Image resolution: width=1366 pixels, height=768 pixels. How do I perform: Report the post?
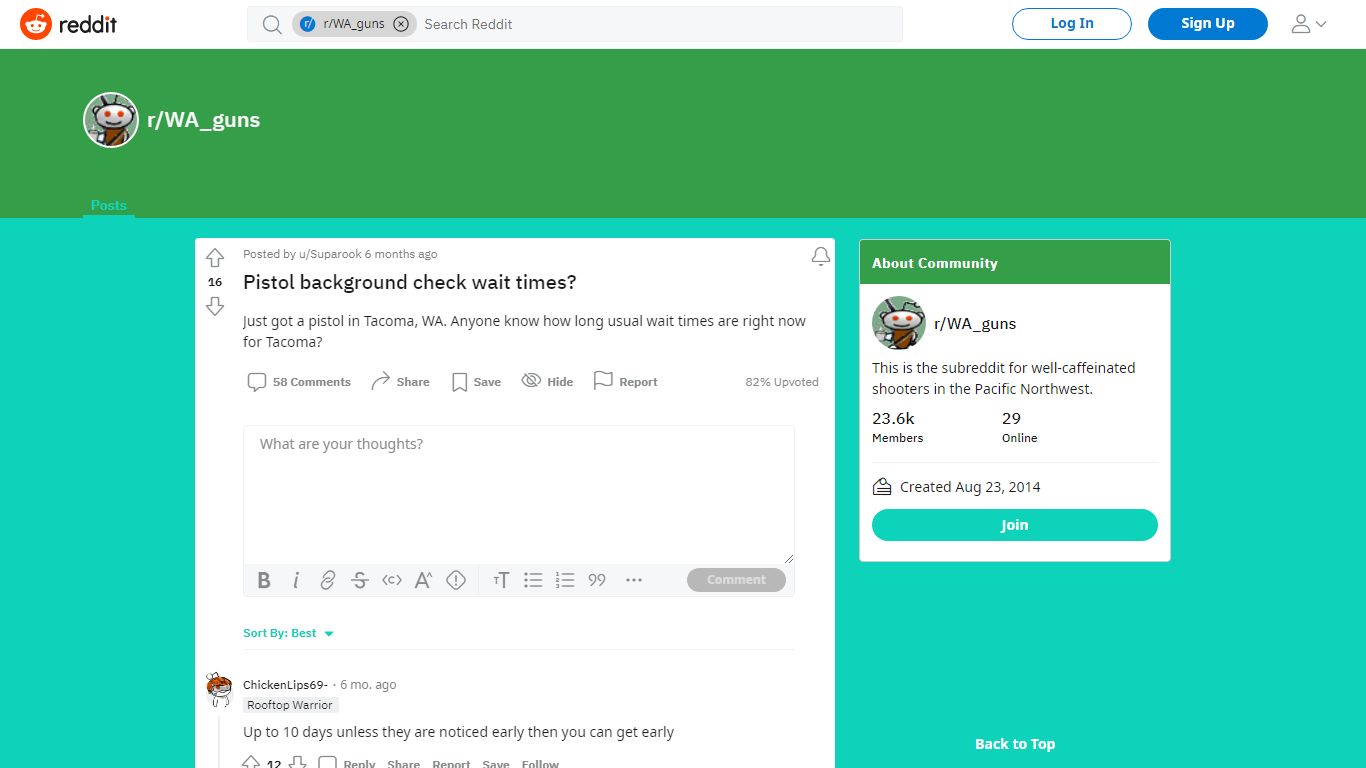tap(625, 382)
